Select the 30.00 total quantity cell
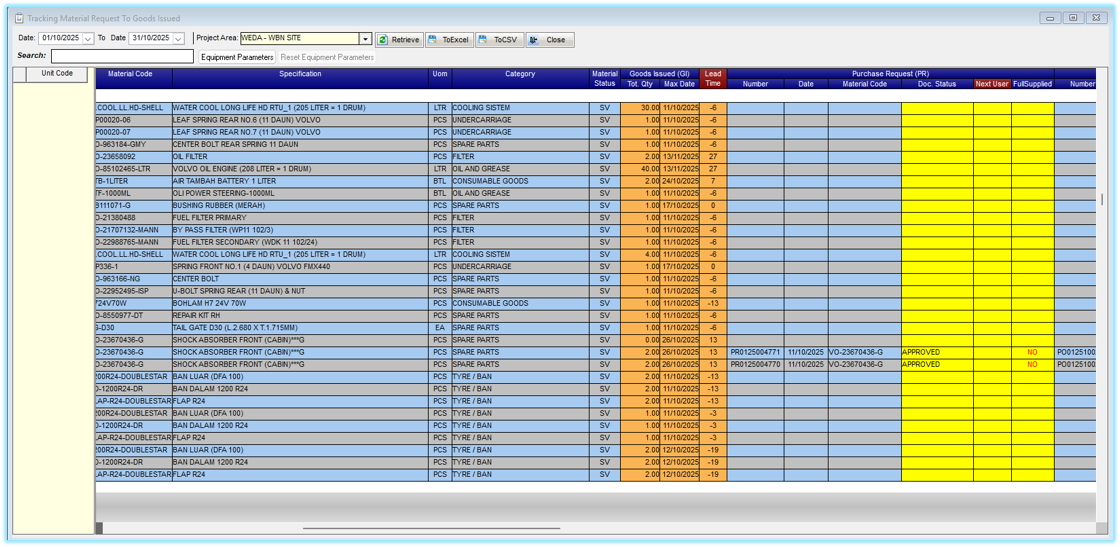1120x547 pixels. pos(639,108)
